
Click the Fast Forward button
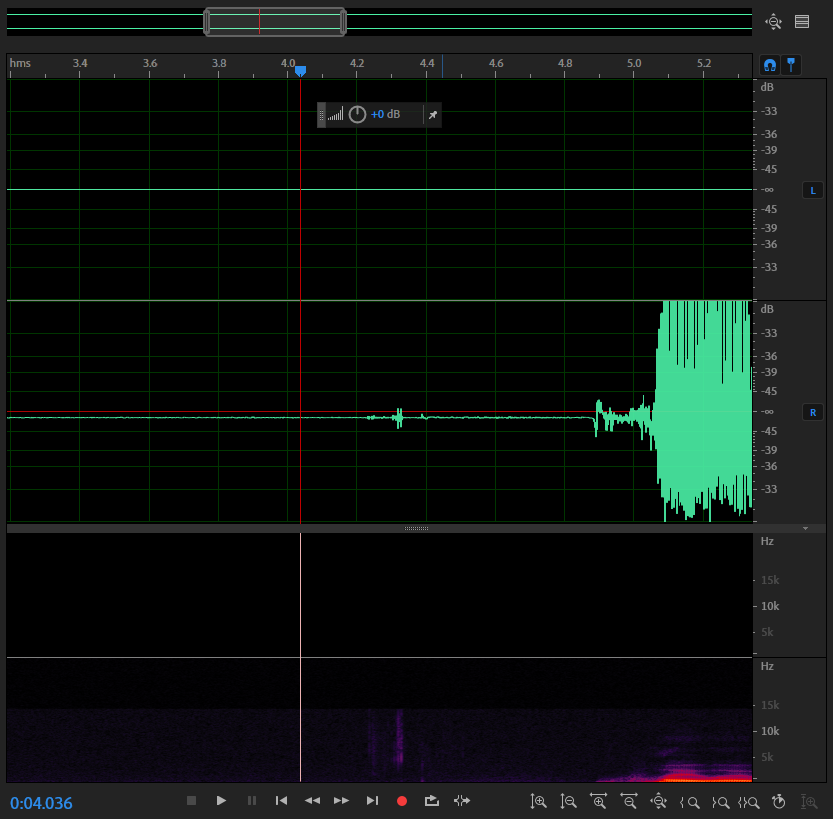point(342,801)
